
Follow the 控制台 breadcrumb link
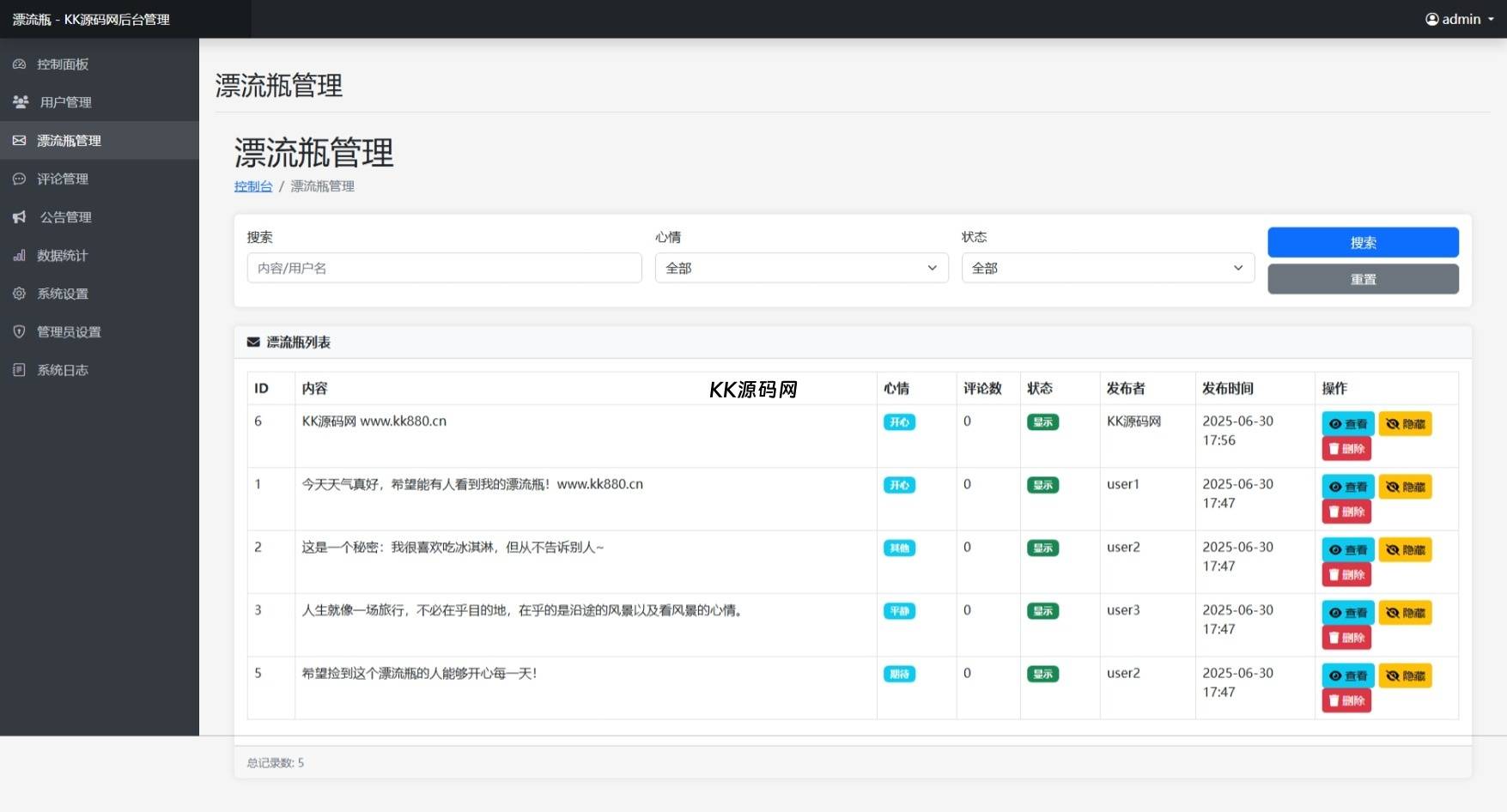click(x=253, y=186)
